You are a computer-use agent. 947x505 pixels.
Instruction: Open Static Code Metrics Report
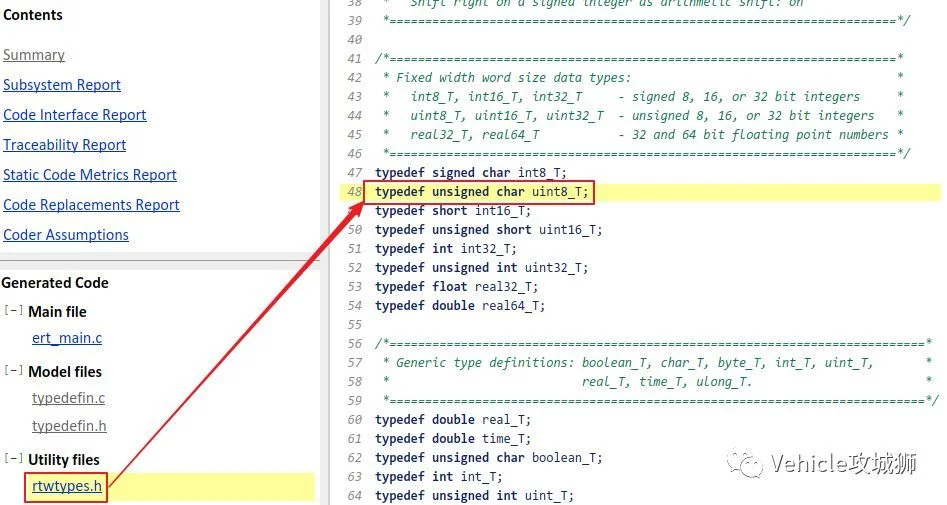(90, 175)
